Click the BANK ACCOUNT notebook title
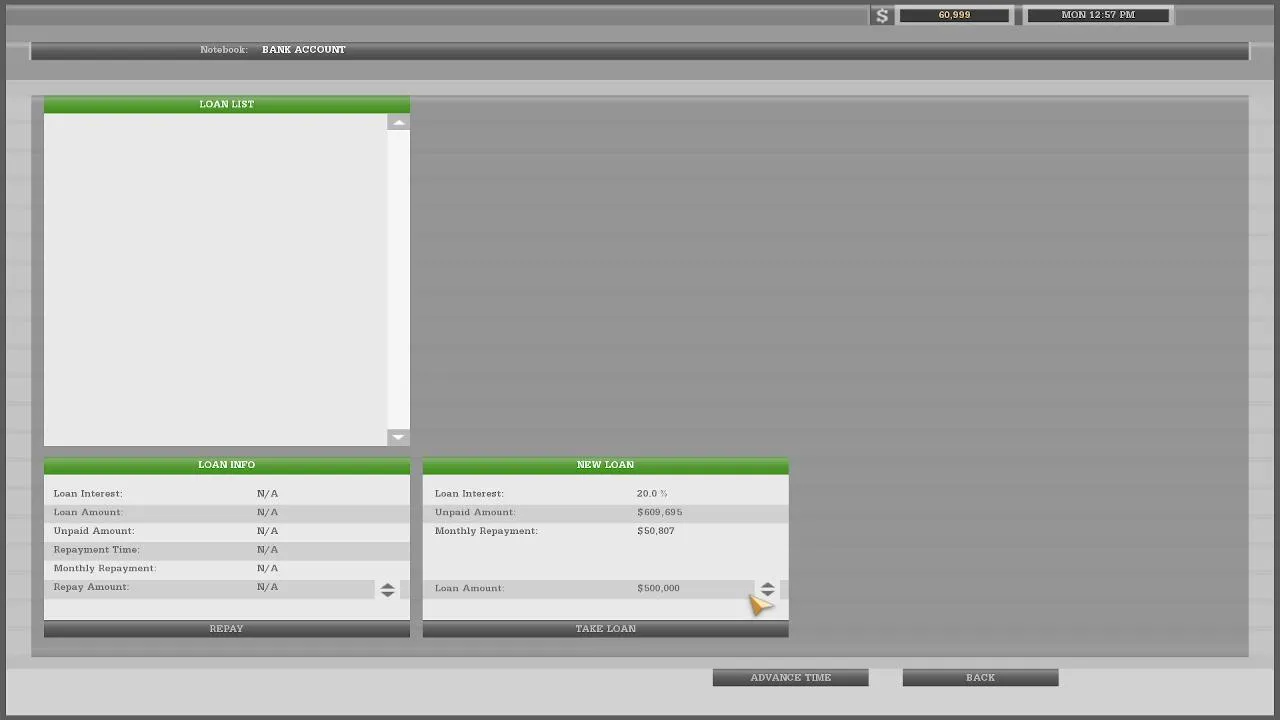Viewport: 1280px width, 720px height. pyautogui.click(x=304, y=50)
